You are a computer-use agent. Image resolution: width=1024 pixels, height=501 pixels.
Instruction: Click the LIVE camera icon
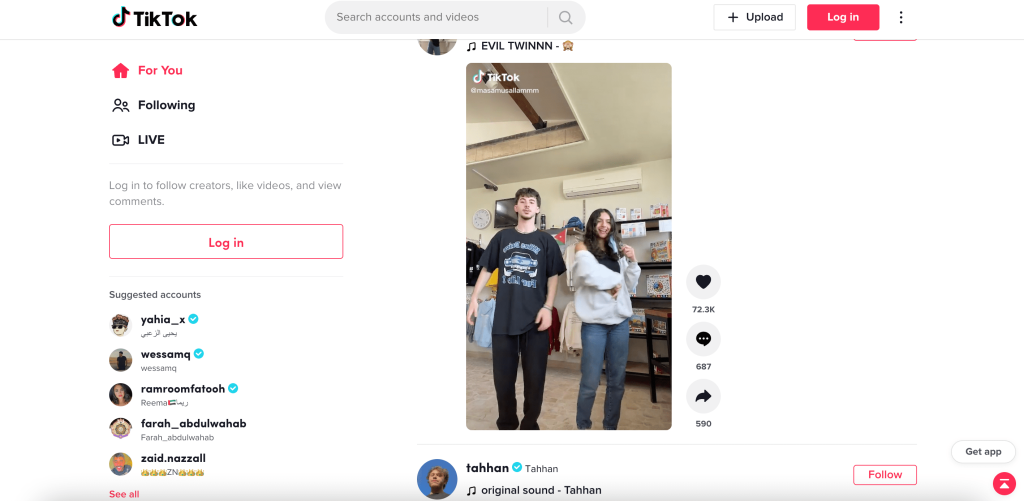click(120, 140)
